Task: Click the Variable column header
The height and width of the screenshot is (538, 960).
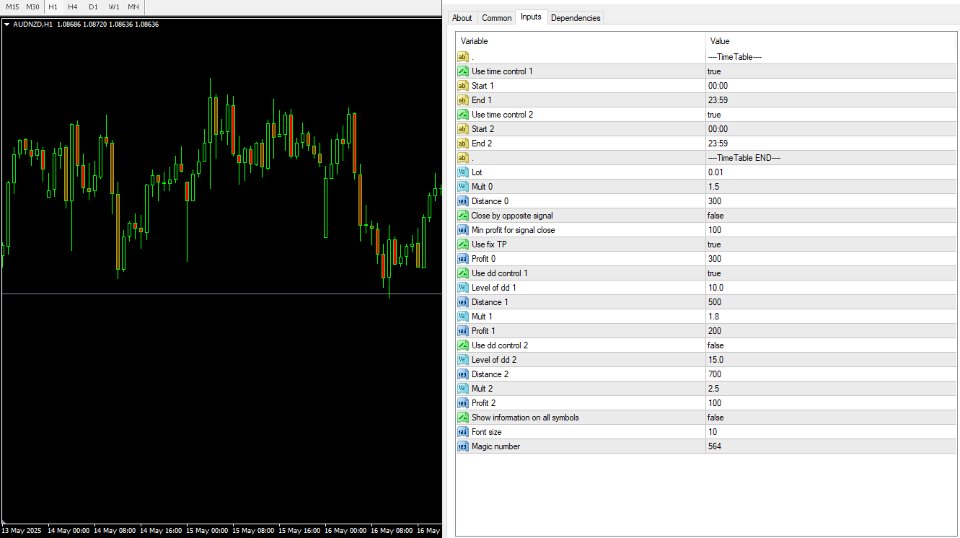Action: (x=474, y=41)
